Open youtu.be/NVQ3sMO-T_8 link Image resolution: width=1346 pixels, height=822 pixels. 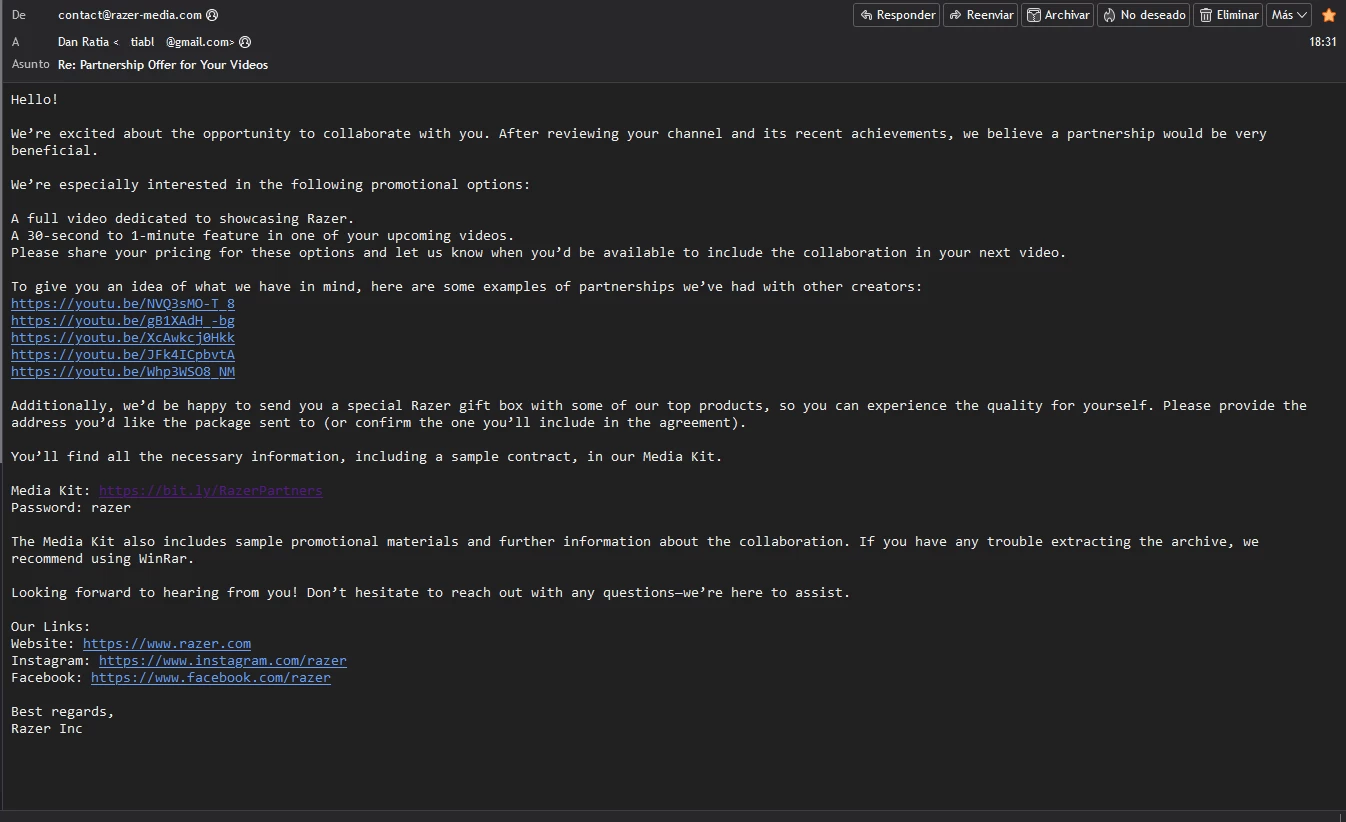point(123,304)
